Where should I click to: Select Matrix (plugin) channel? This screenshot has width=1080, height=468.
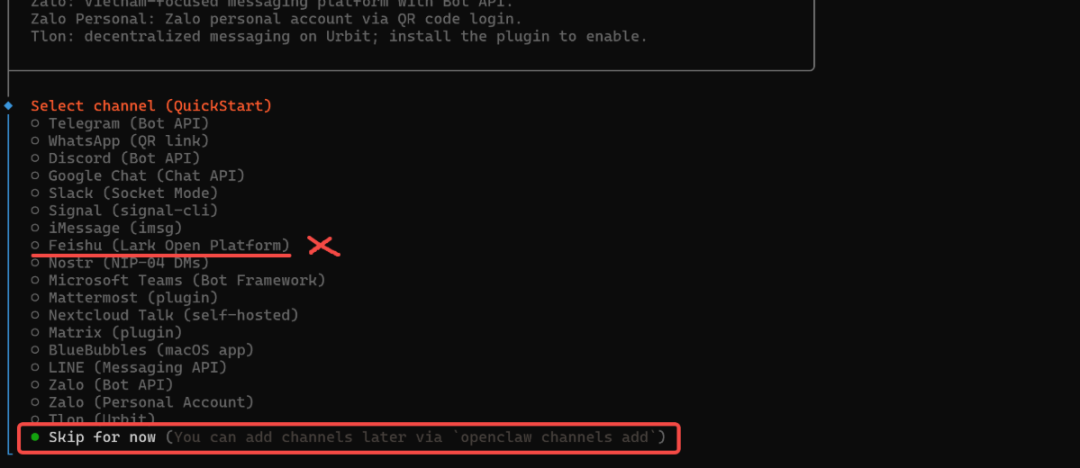pyautogui.click(x=107, y=332)
